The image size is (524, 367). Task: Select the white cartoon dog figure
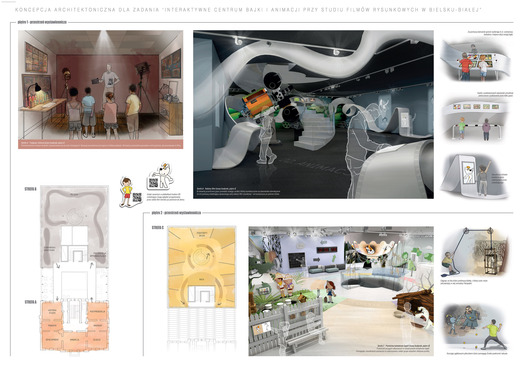click(165, 175)
